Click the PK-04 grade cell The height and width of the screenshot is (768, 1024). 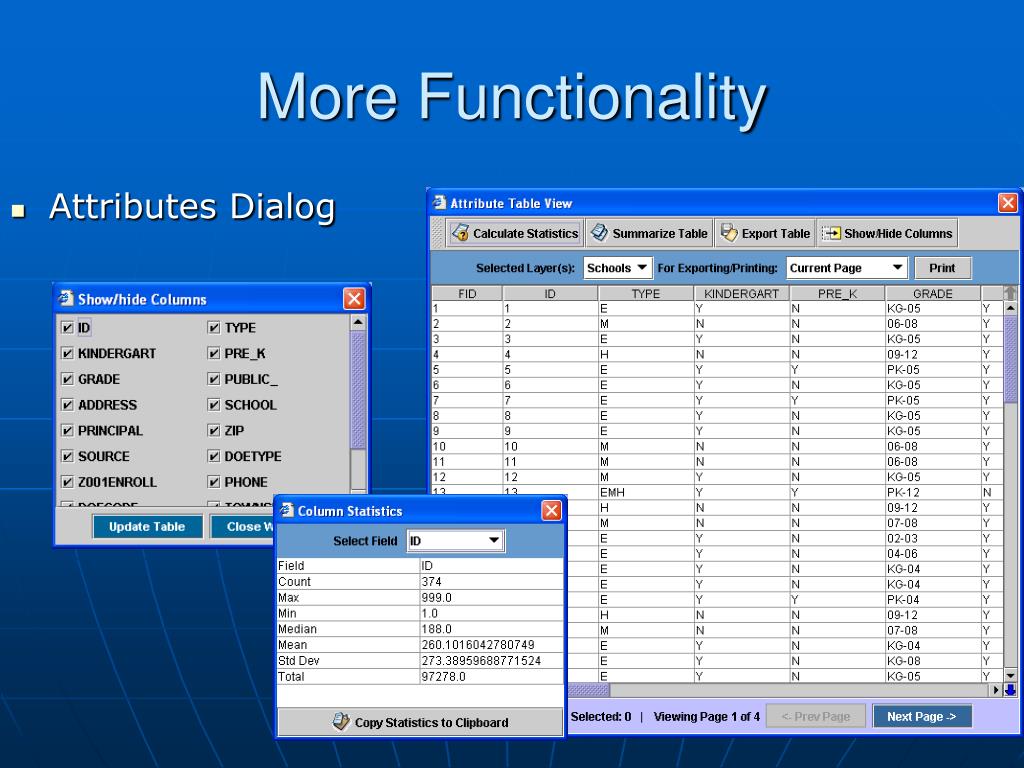933,600
